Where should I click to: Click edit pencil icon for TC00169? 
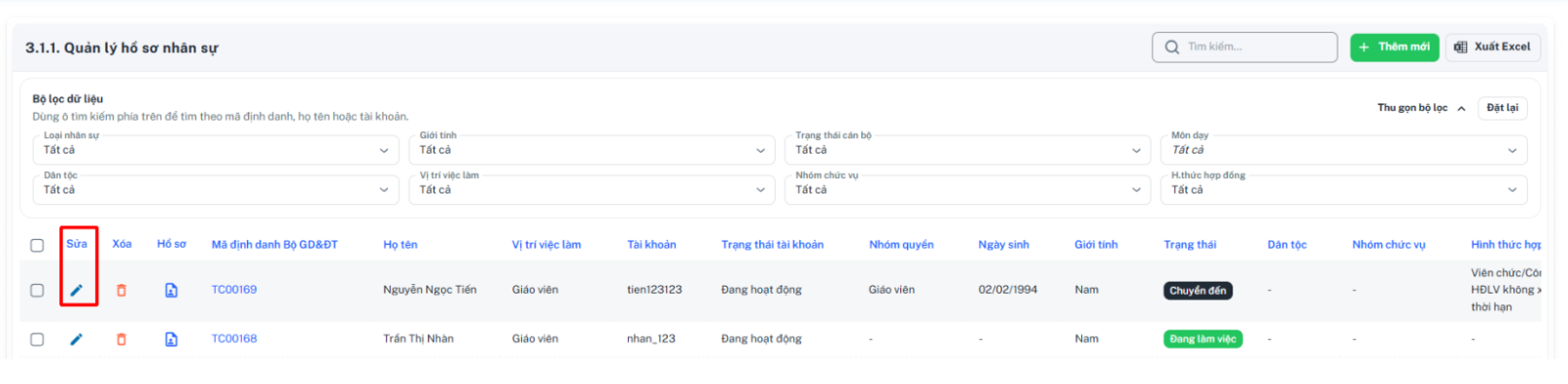pos(76,290)
